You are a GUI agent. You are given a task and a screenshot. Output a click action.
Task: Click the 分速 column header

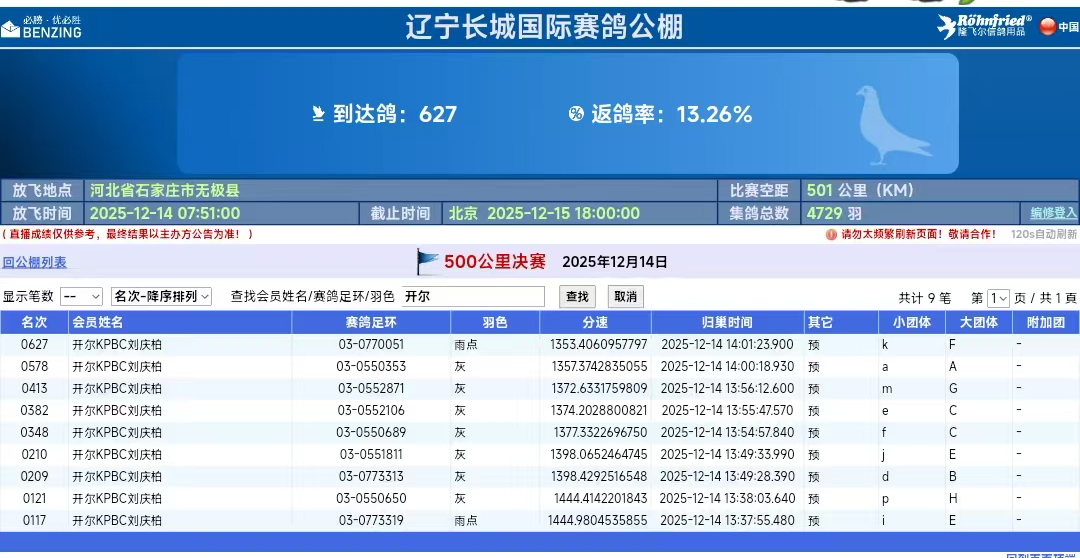click(x=595, y=323)
